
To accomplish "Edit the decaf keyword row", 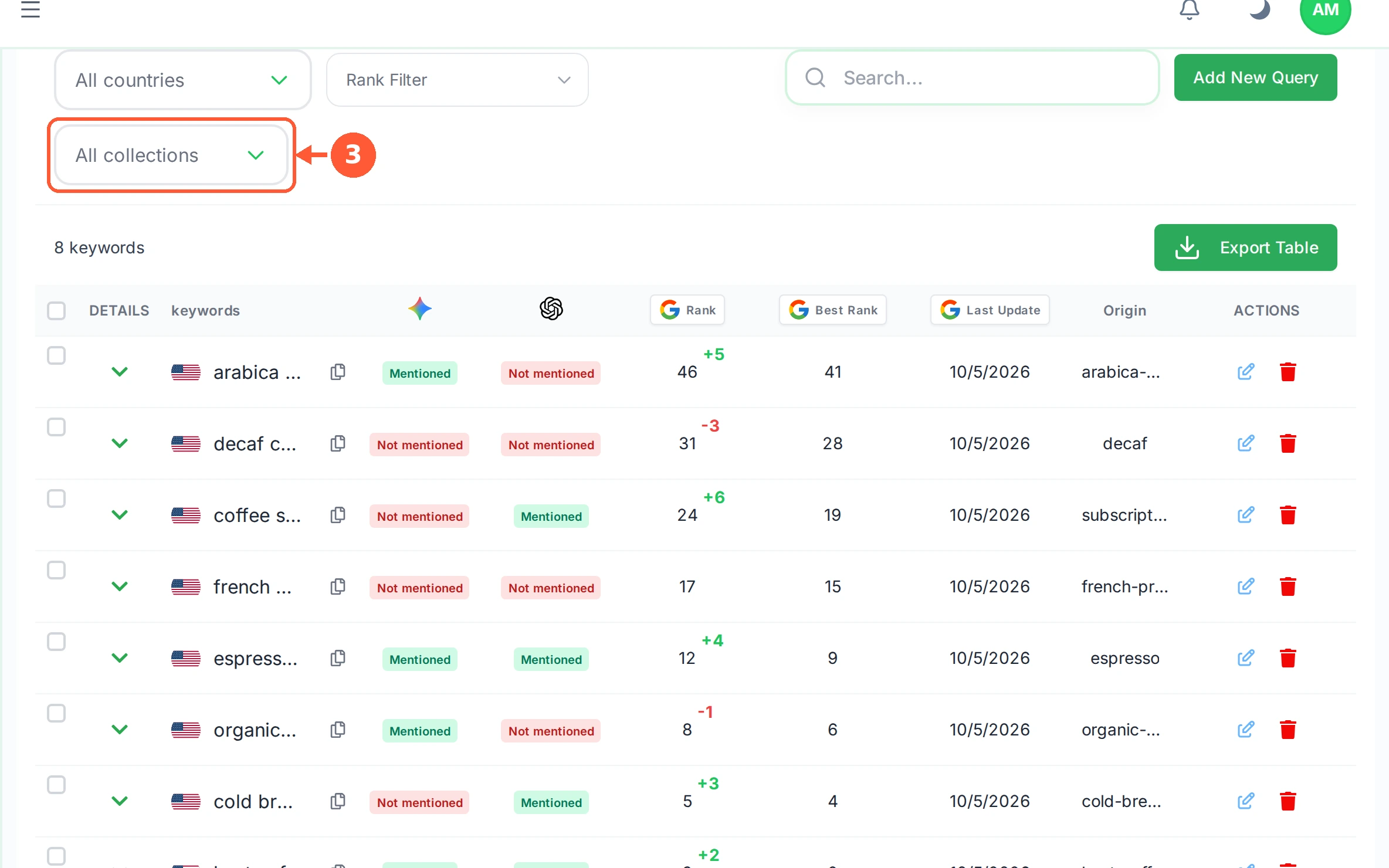I will (x=1246, y=443).
